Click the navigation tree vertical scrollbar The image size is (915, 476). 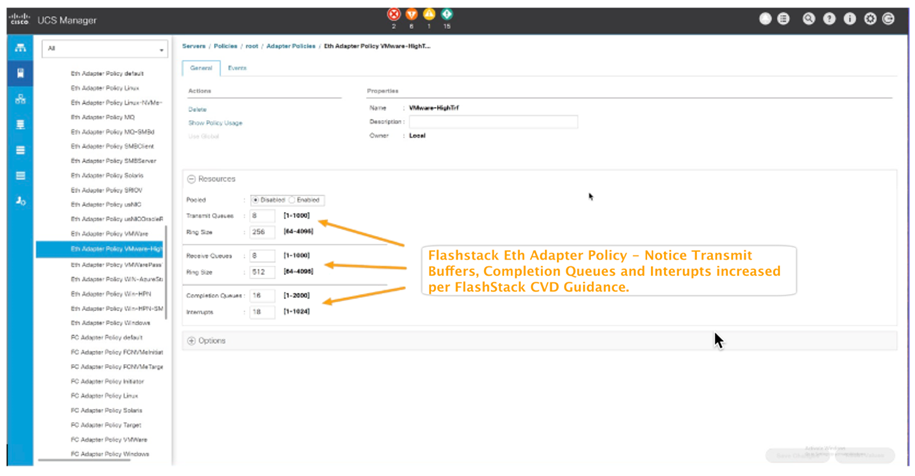click(x=166, y=272)
